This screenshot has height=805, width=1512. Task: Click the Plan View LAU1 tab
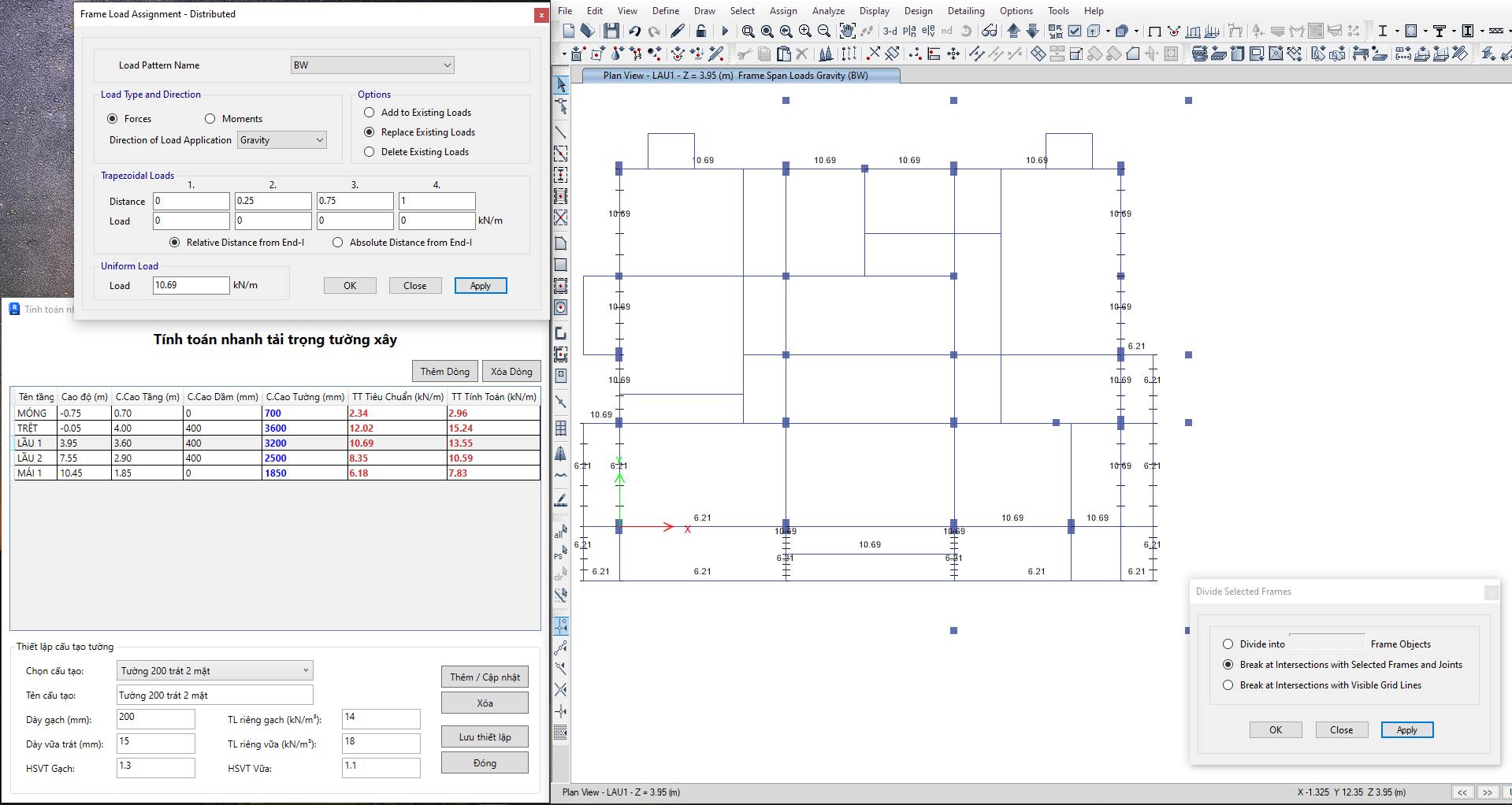(741, 76)
